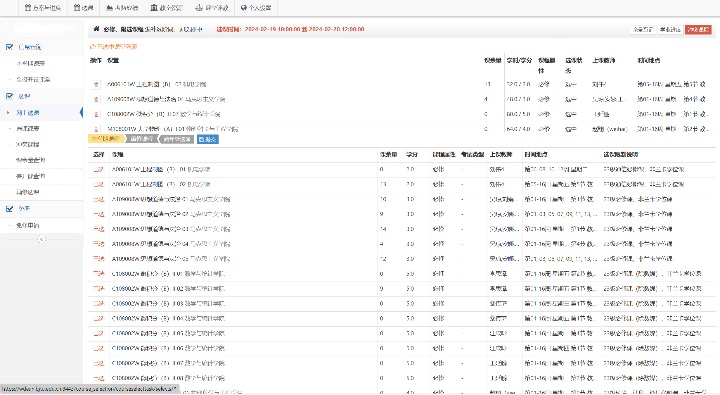
Task: Click select link for C108002W section 106 row
Action: [98, 348]
